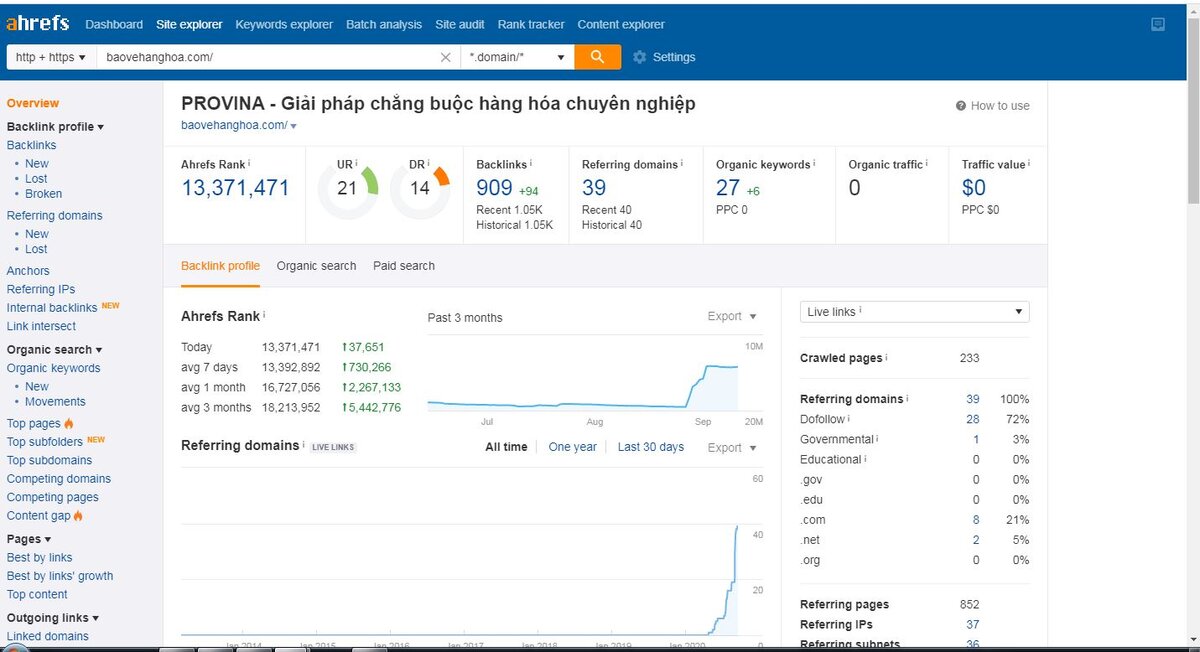Screen dimensions: 1200x652
Task: Open Keywords explorer in top navigation
Action: [x=284, y=24]
